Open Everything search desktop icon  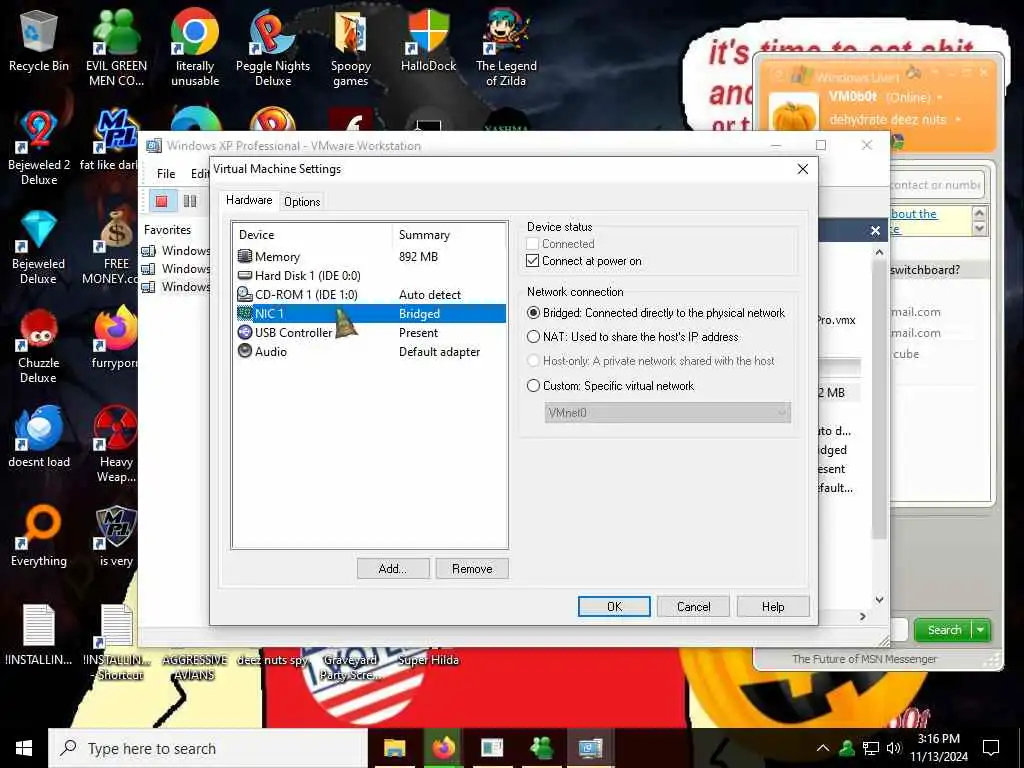click(x=39, y=536)
